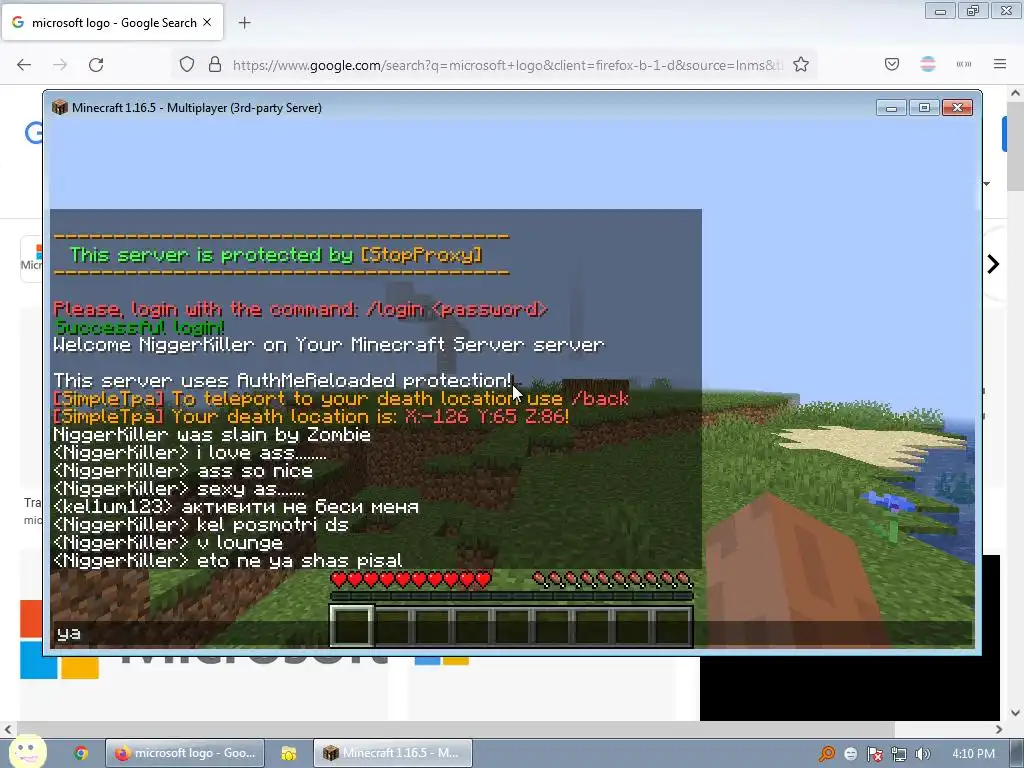Screen dimensions: 1024x768
Task: Click orange magnifier tray icon
Action: 827,754
